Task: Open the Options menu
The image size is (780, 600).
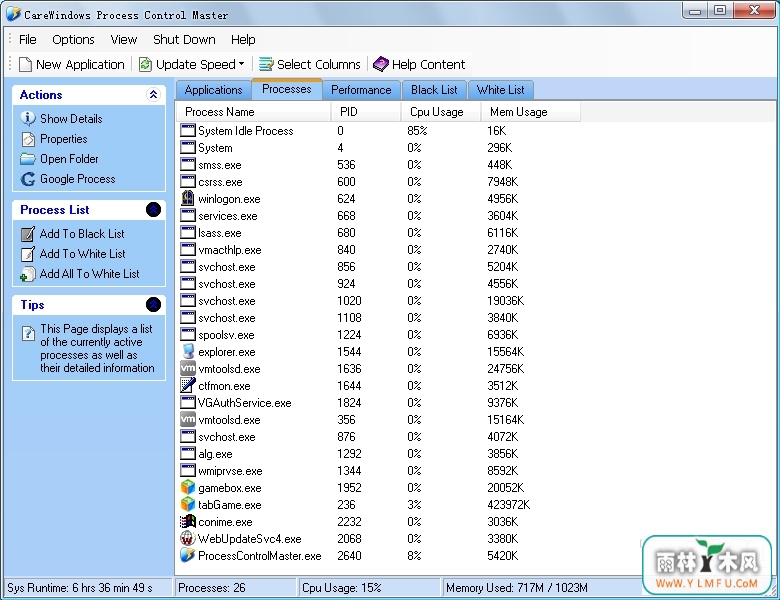Action: click(x=73, y=40)
